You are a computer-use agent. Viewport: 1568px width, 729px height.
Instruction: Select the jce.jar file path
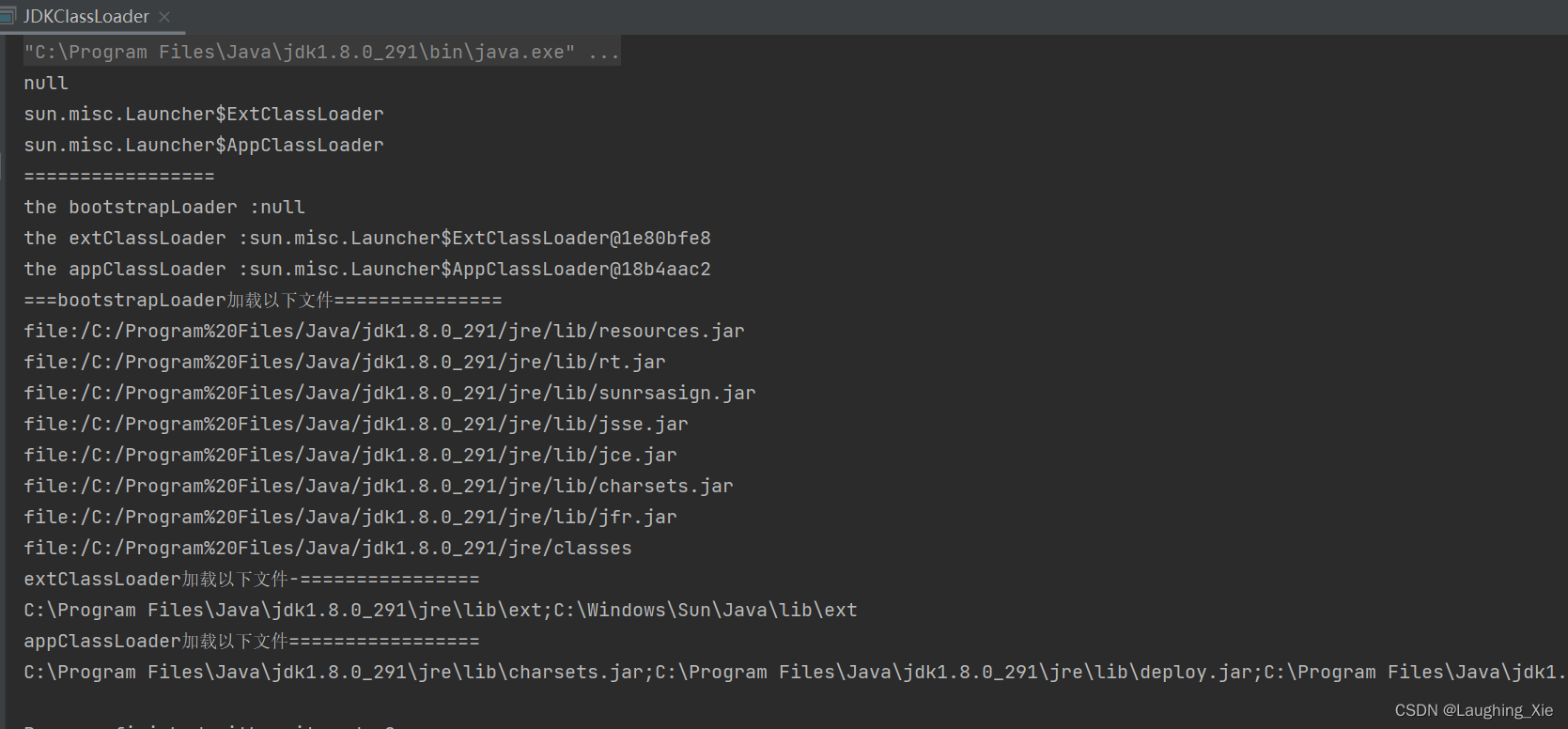[349, 455]
